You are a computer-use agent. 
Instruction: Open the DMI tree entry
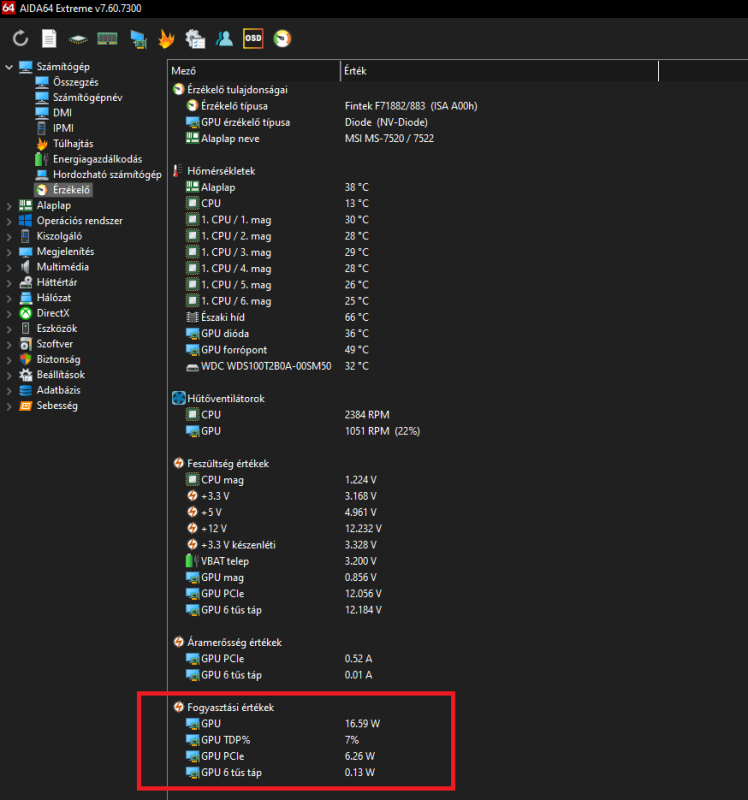(62, 113)
